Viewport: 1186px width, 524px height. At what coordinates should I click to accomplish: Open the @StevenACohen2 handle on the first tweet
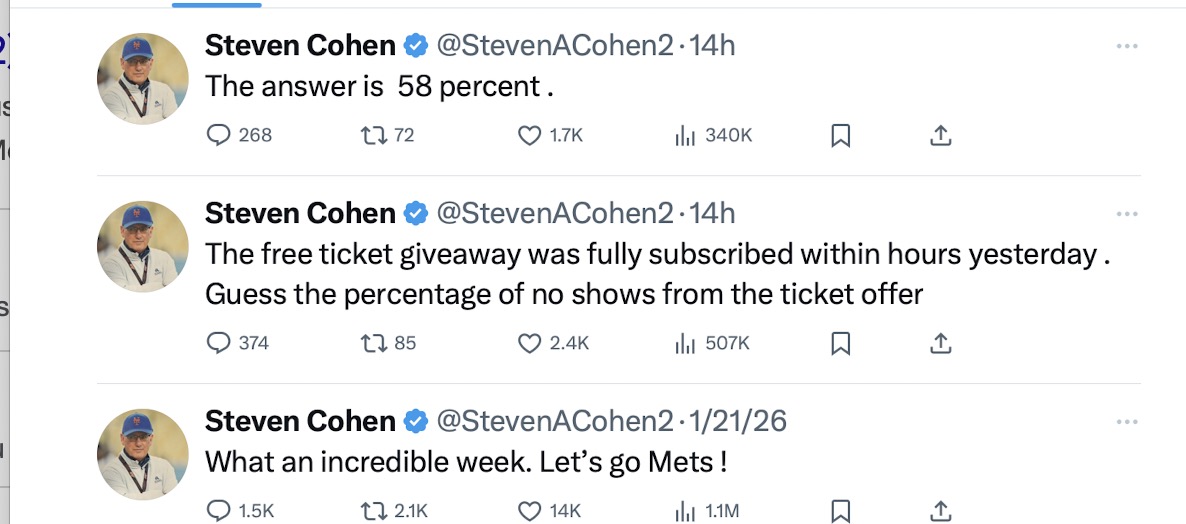click(555, 45)
